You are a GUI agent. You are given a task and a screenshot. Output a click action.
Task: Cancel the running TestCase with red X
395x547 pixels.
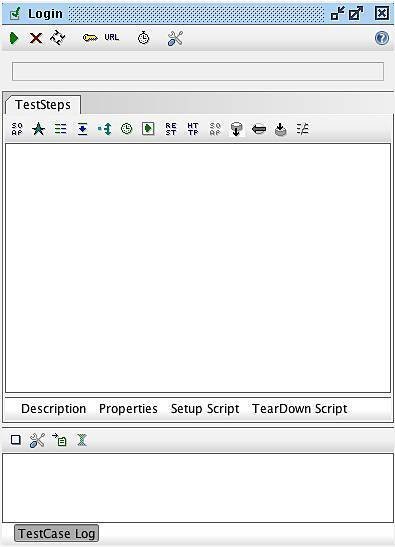coord(36,38)
